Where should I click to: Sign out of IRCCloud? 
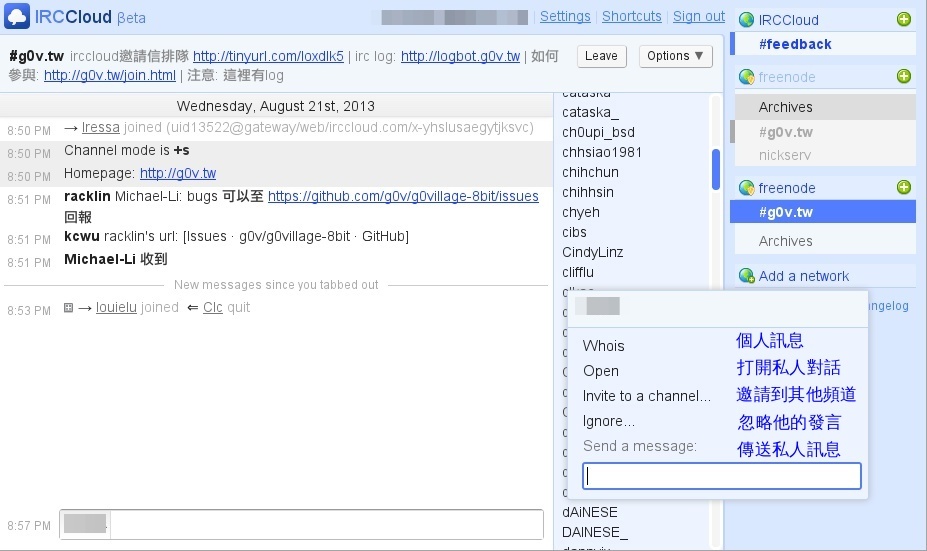pyautogui.click(x=699, y=17)
